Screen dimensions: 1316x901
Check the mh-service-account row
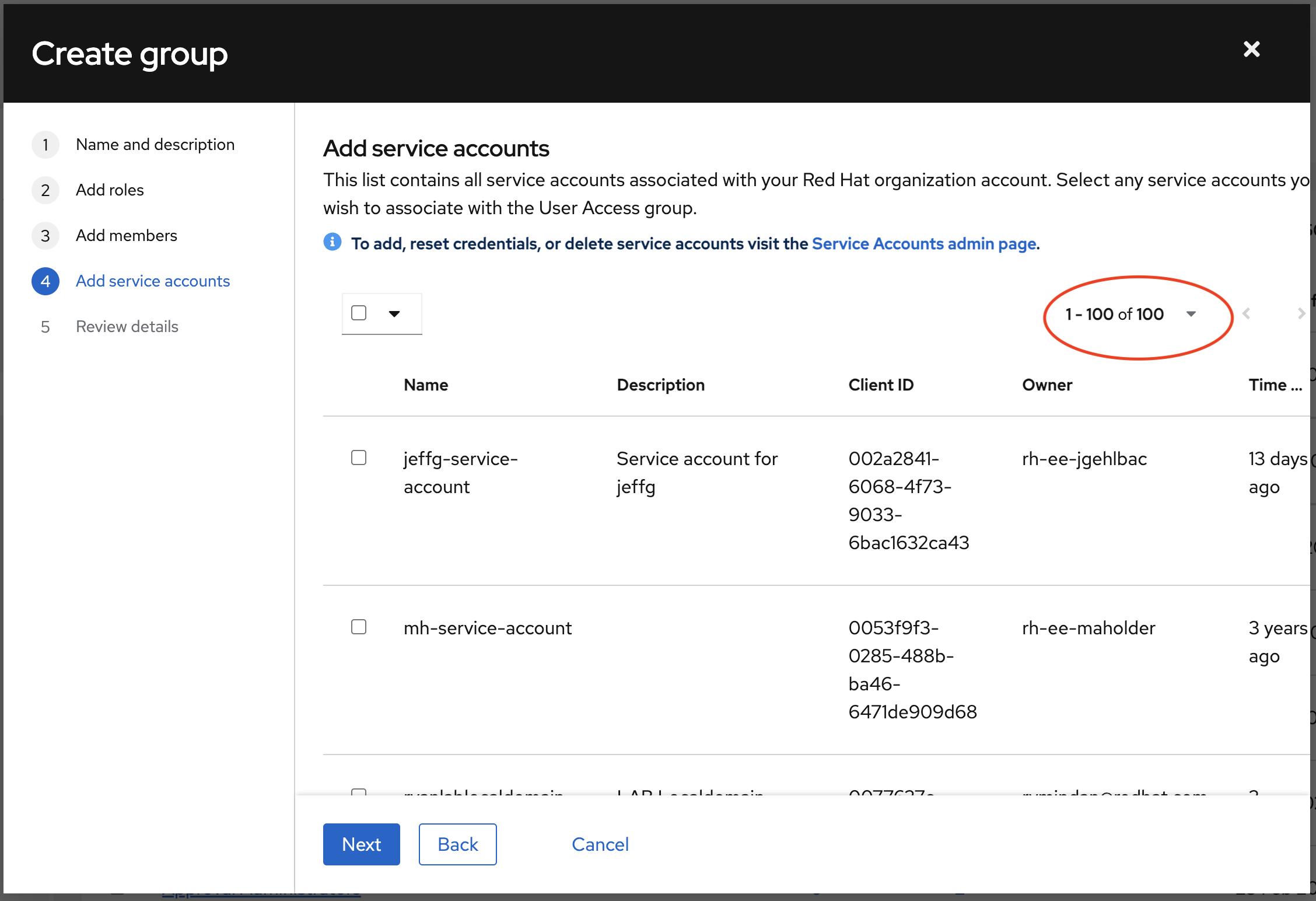point(359,627)
